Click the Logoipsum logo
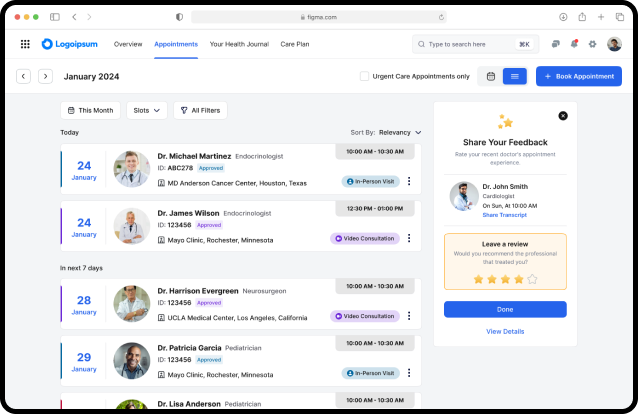This screenshot has width=638, height=414. click(70, 44)
